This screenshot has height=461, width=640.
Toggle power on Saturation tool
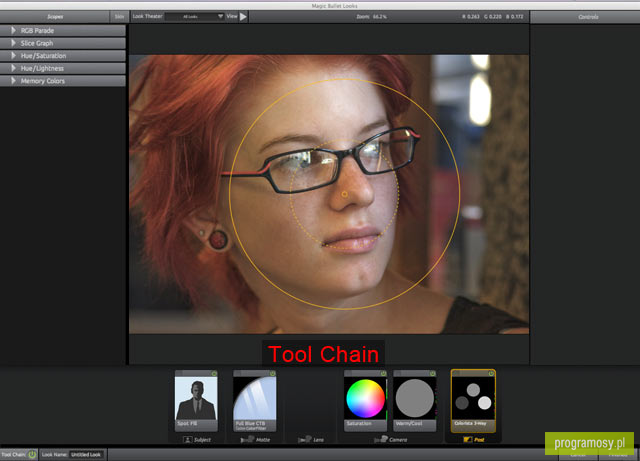click(x=383, y=374)
